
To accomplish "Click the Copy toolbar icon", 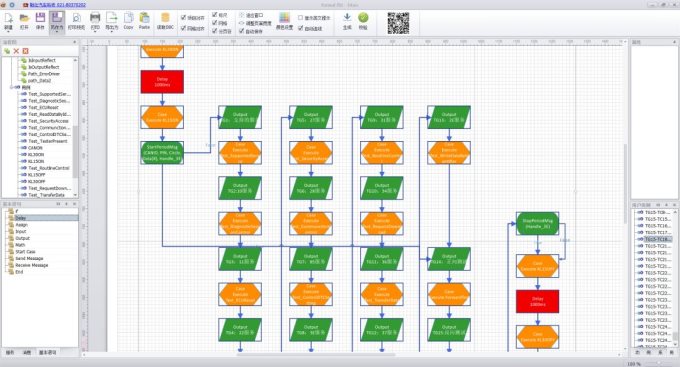I will coord(128,18).
